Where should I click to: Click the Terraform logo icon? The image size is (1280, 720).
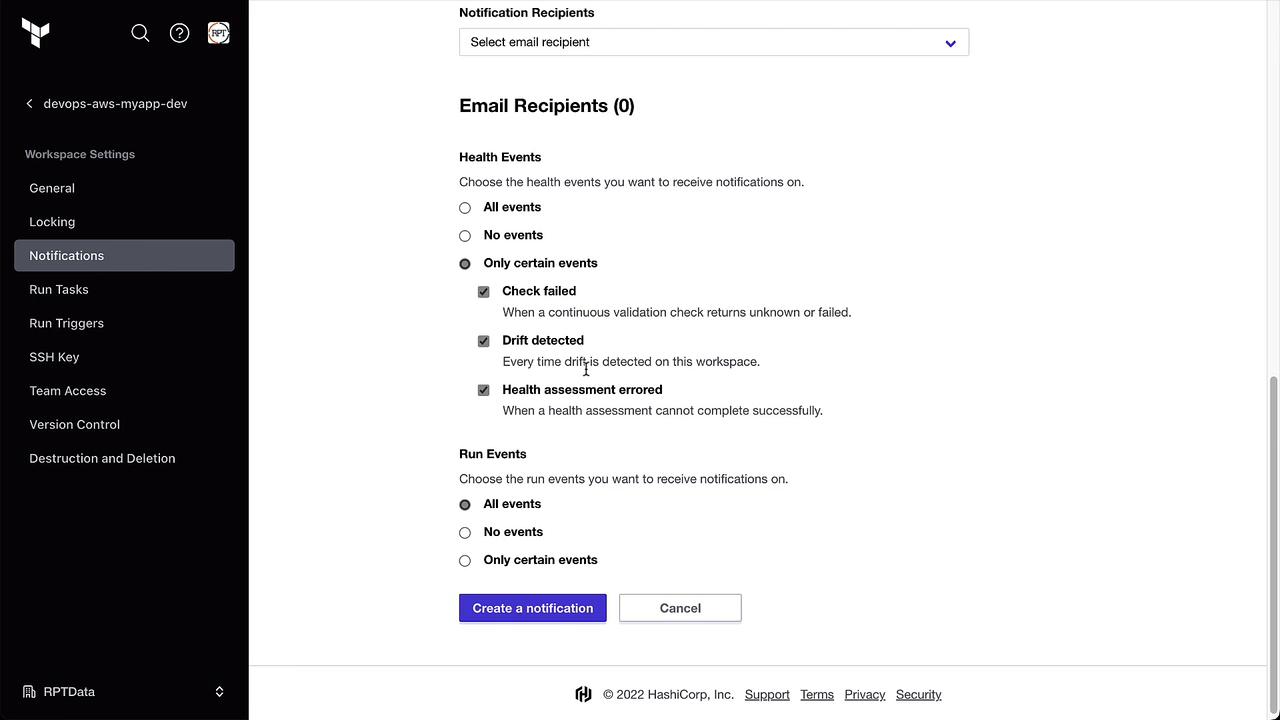coord(36,33)
